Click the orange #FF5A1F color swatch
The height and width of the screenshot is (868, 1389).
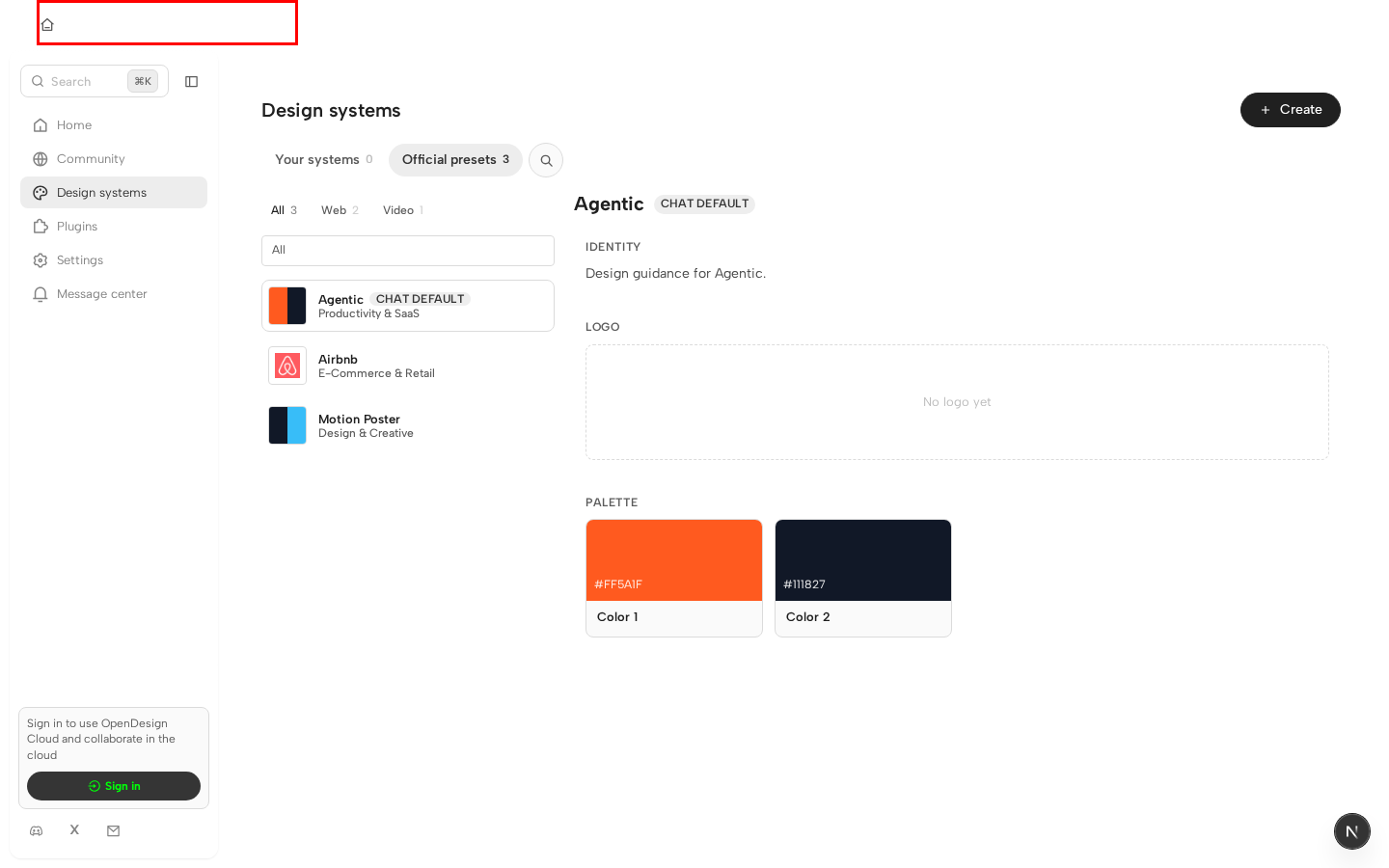coord(674,560)
